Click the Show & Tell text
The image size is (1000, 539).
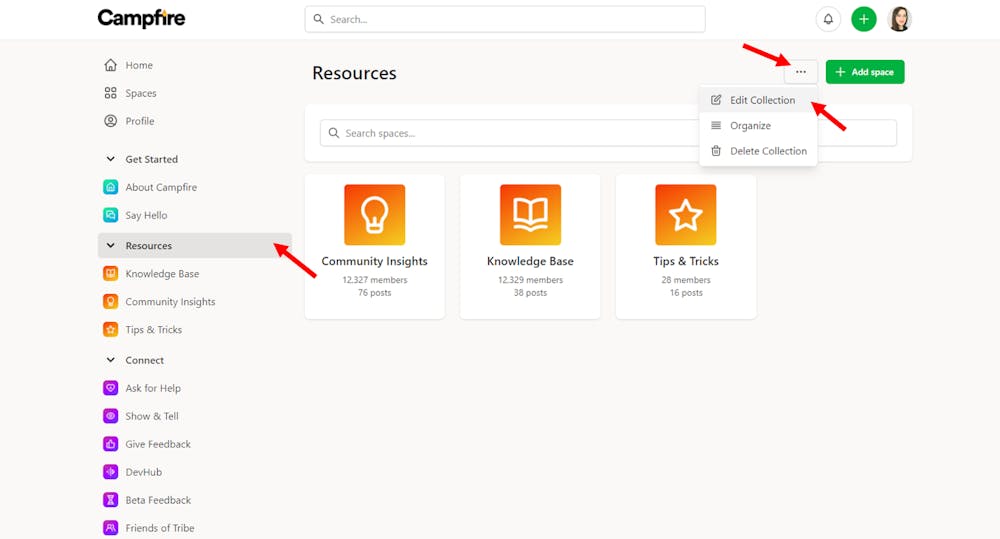tap(152, 416)
